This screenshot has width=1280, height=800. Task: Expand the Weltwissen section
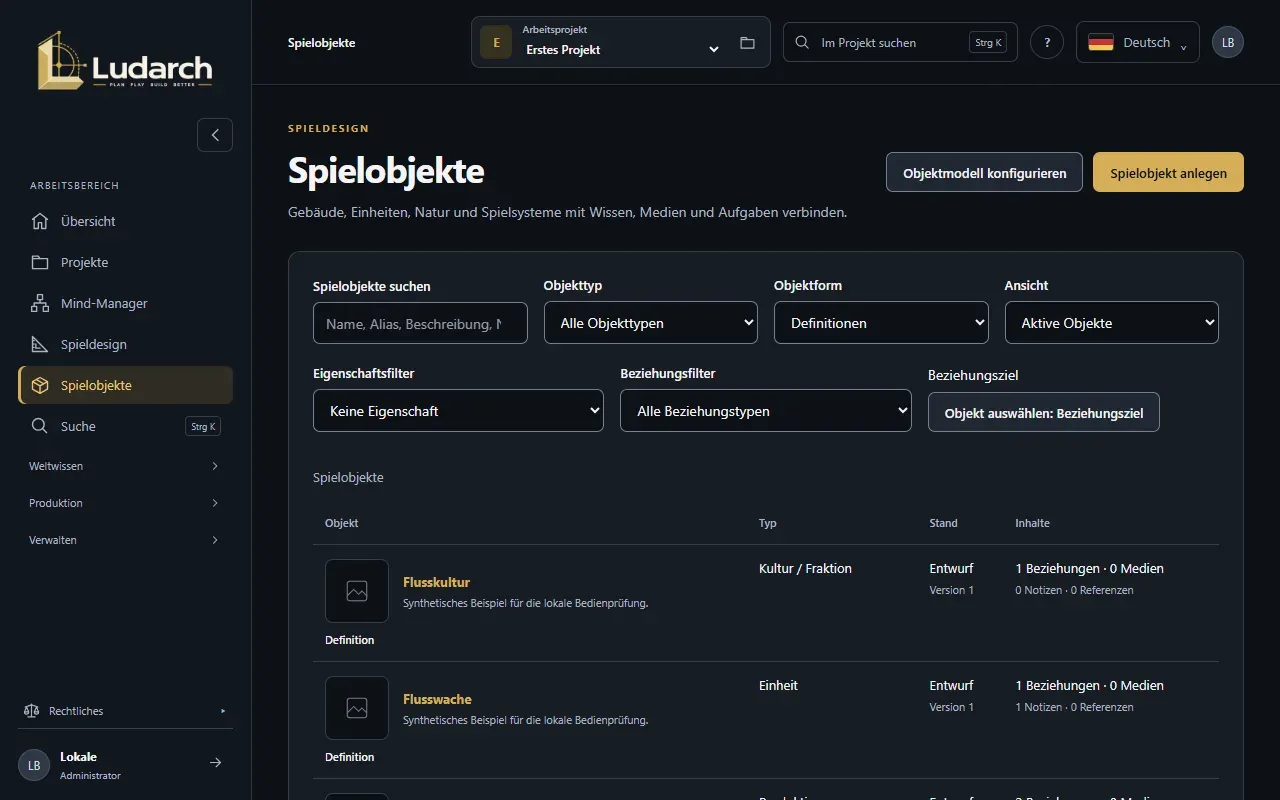pyautogui.click(x=125, y=466)
